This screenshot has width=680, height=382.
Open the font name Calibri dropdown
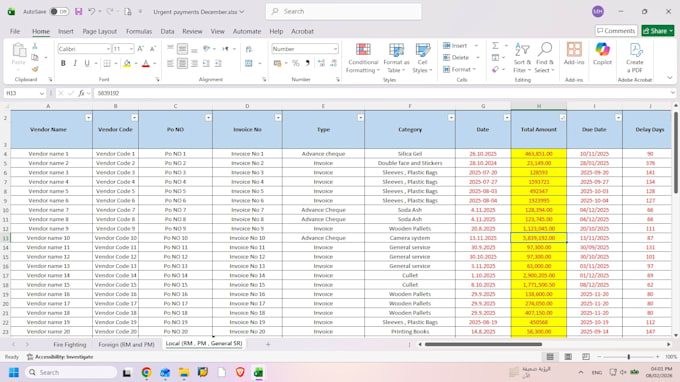pos(108,49)
